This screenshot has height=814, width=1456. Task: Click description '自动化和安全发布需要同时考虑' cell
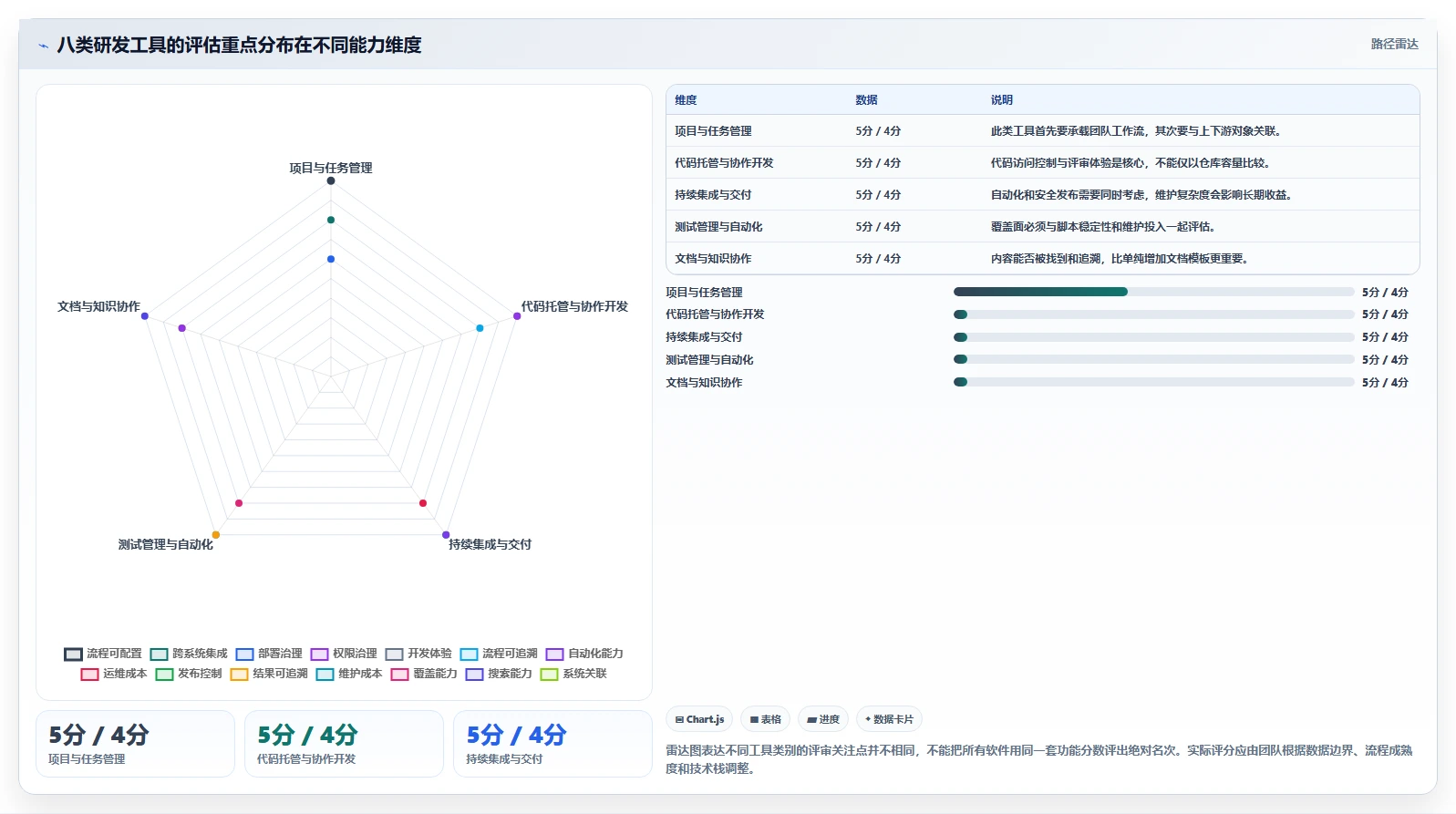coord(1143,195)
